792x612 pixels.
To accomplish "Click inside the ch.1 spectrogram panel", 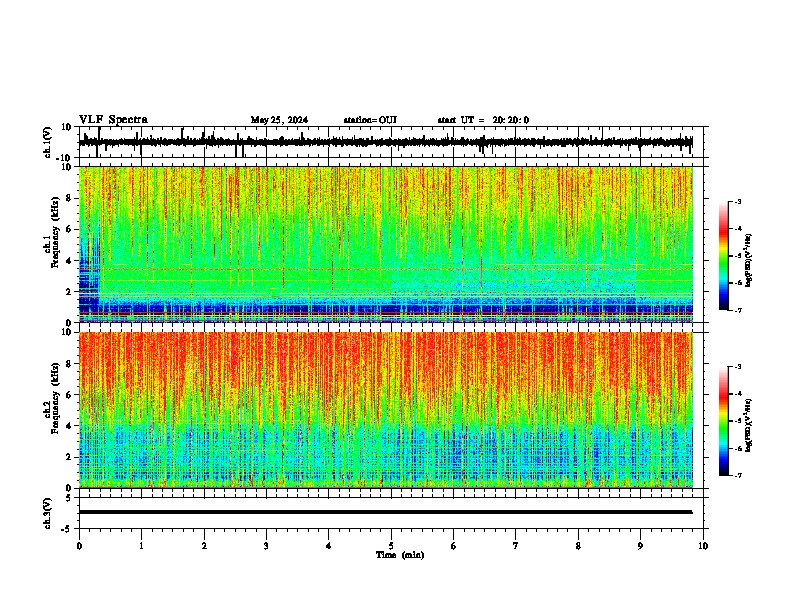I will coord(386,244).
